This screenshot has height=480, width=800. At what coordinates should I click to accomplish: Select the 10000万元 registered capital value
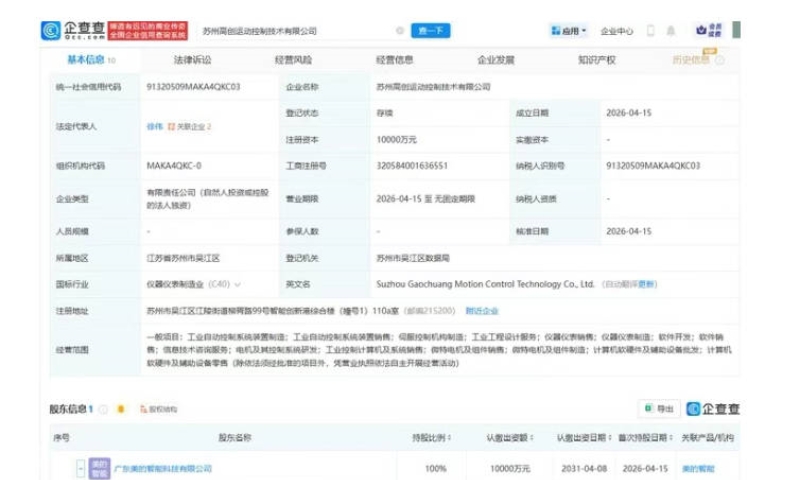pyautogui.click(x=396, y=139)
